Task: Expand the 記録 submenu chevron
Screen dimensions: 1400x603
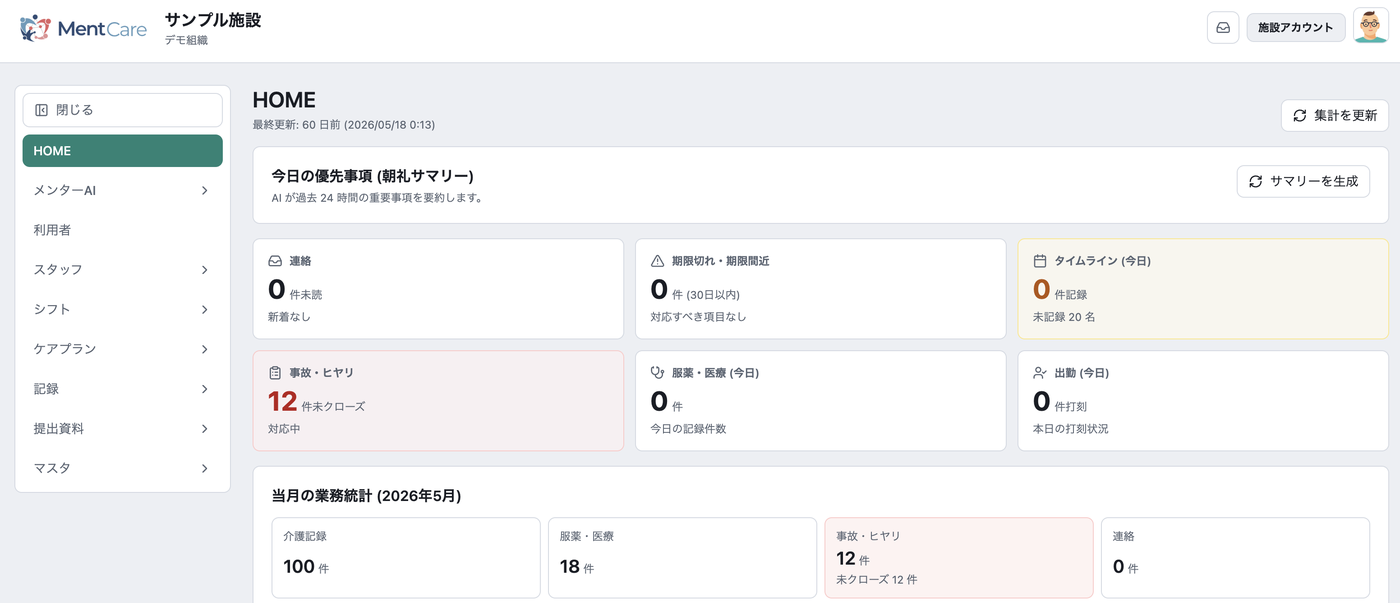Action: (204, 389)
